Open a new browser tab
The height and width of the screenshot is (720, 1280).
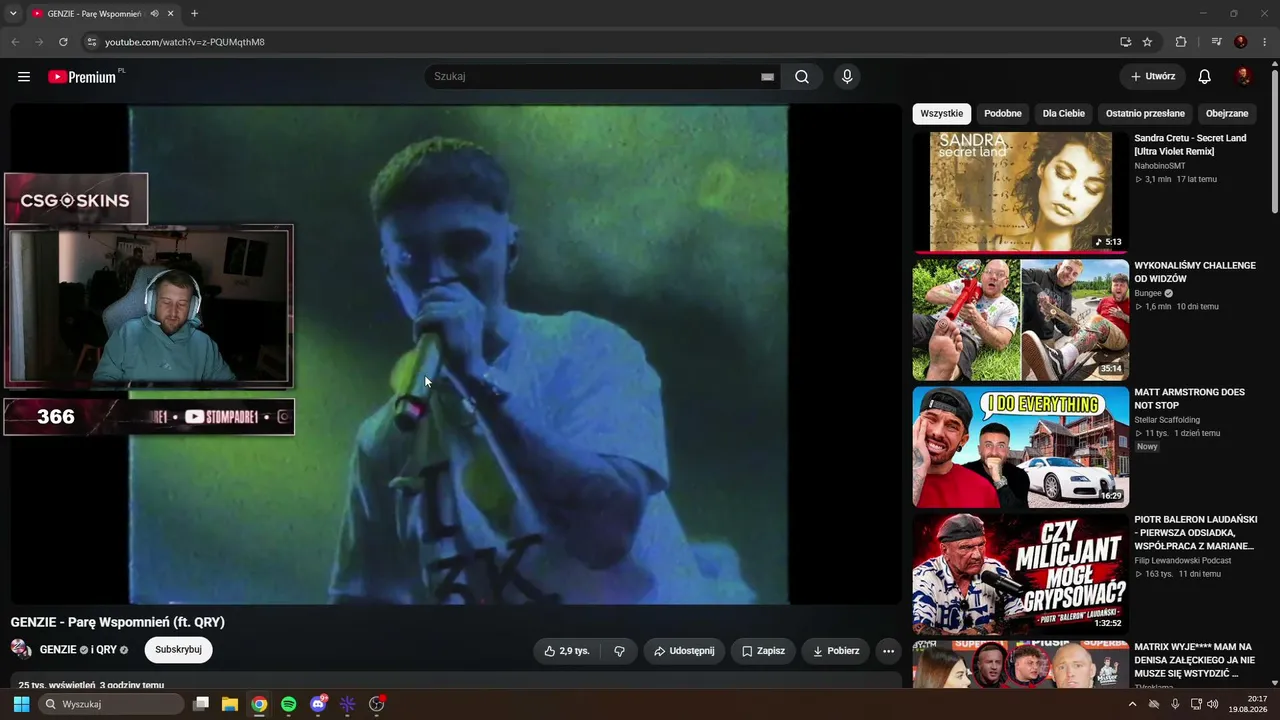[194, 14]
